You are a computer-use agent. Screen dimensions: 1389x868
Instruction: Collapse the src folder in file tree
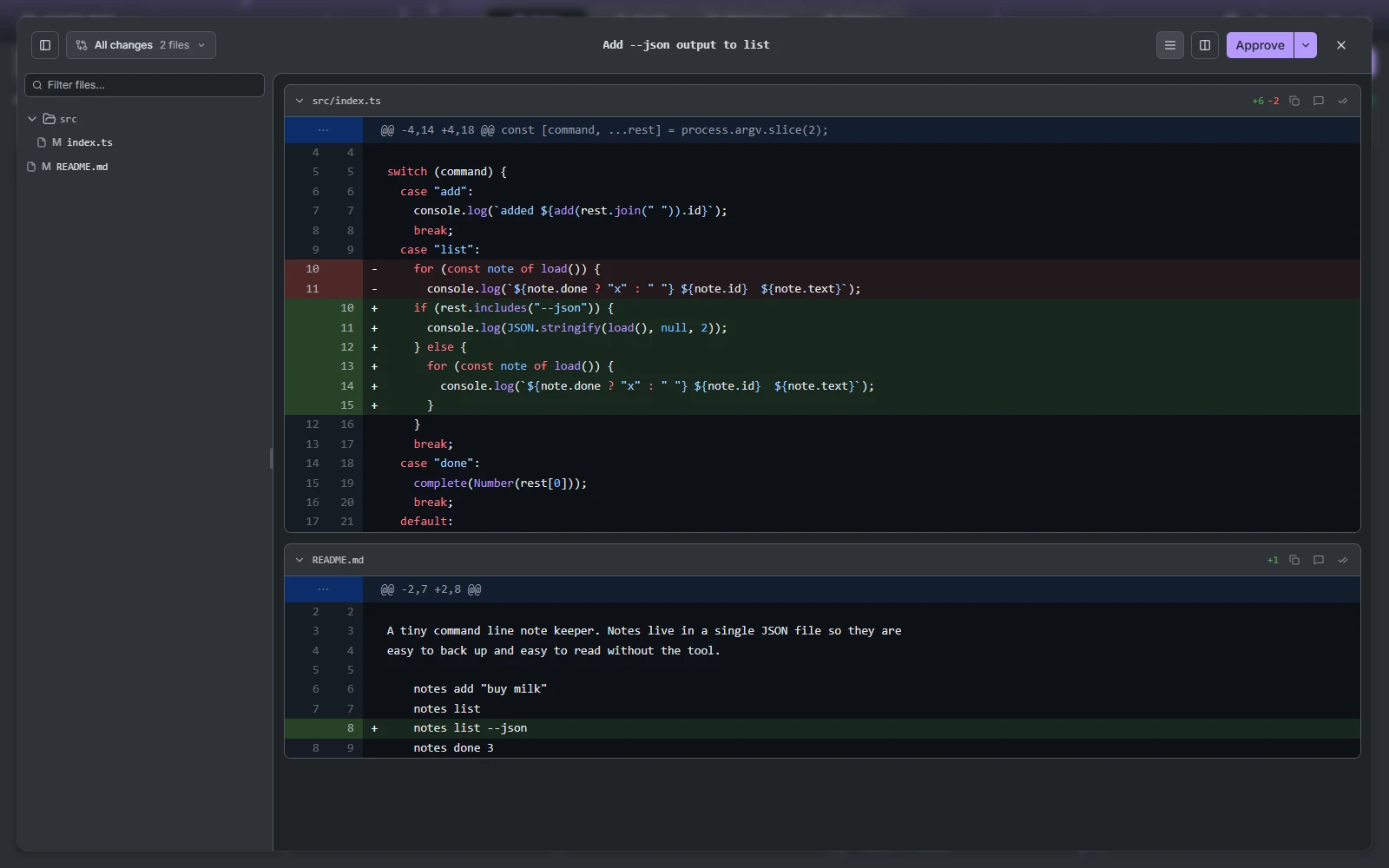coord(32,119)
